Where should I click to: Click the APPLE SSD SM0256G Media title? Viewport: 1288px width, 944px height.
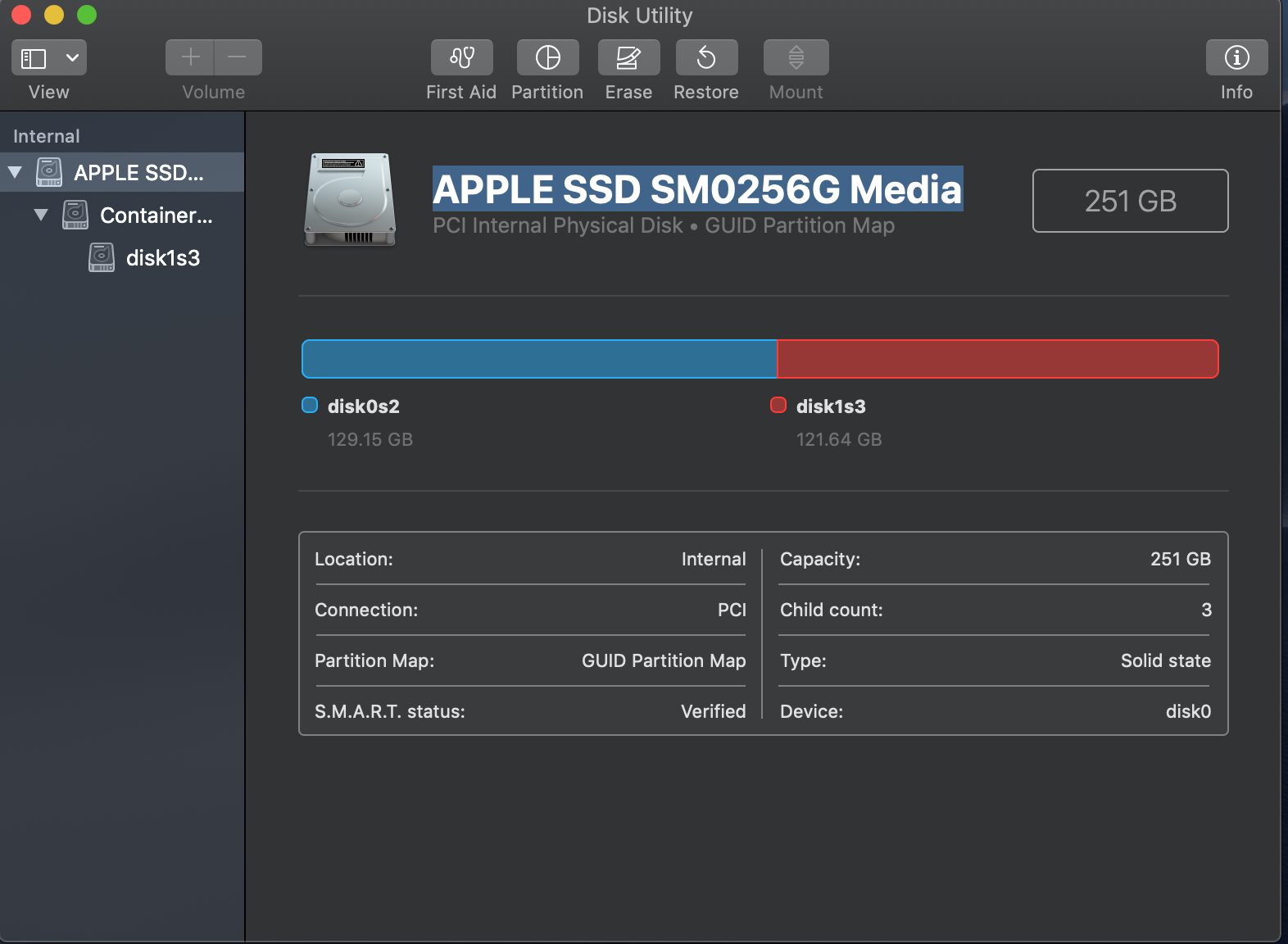[x=697, y=188]
